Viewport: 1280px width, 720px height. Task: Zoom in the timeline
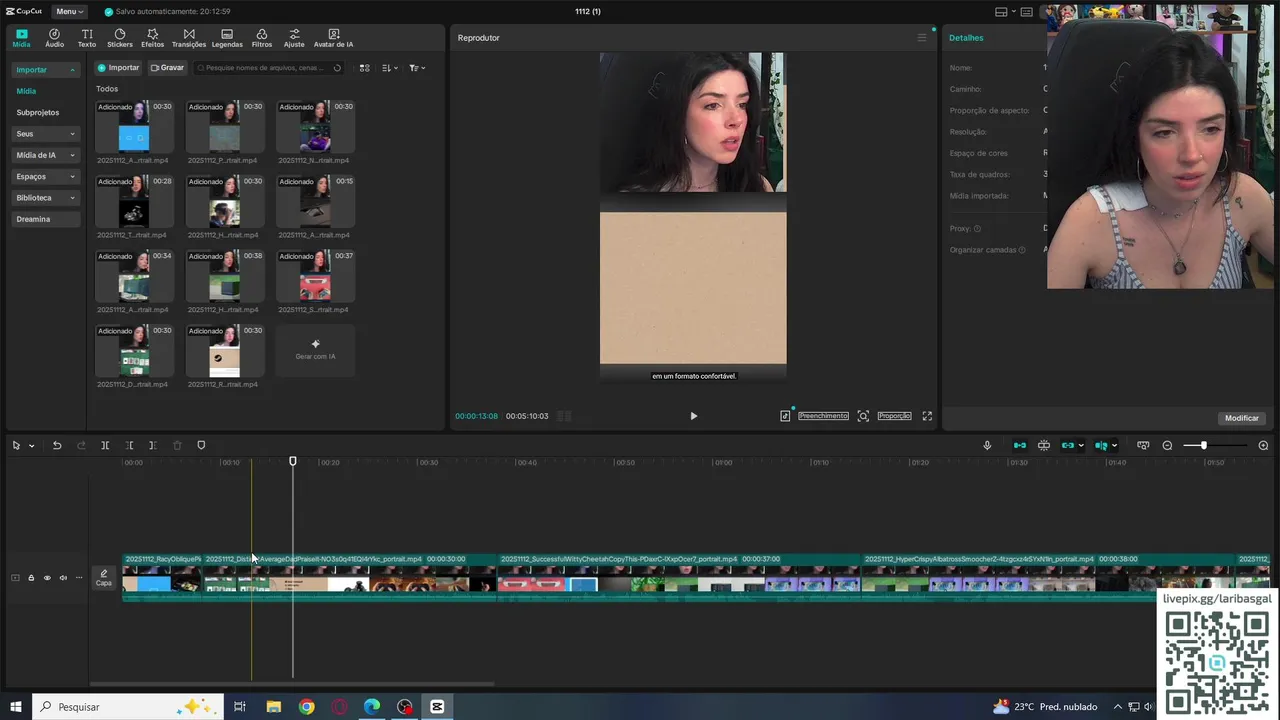point(1263,446)
